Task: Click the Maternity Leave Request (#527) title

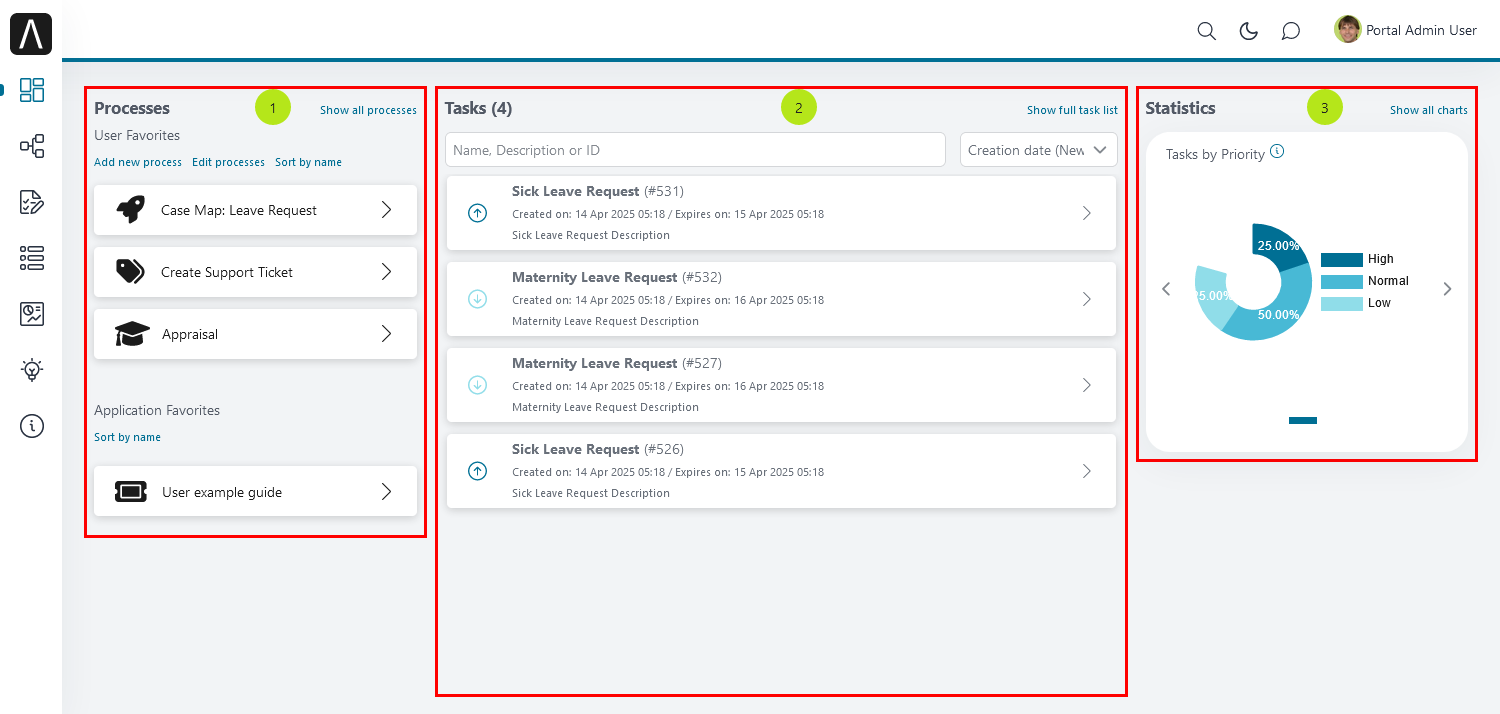Action: pyautogui.click(x=617, y=363)
